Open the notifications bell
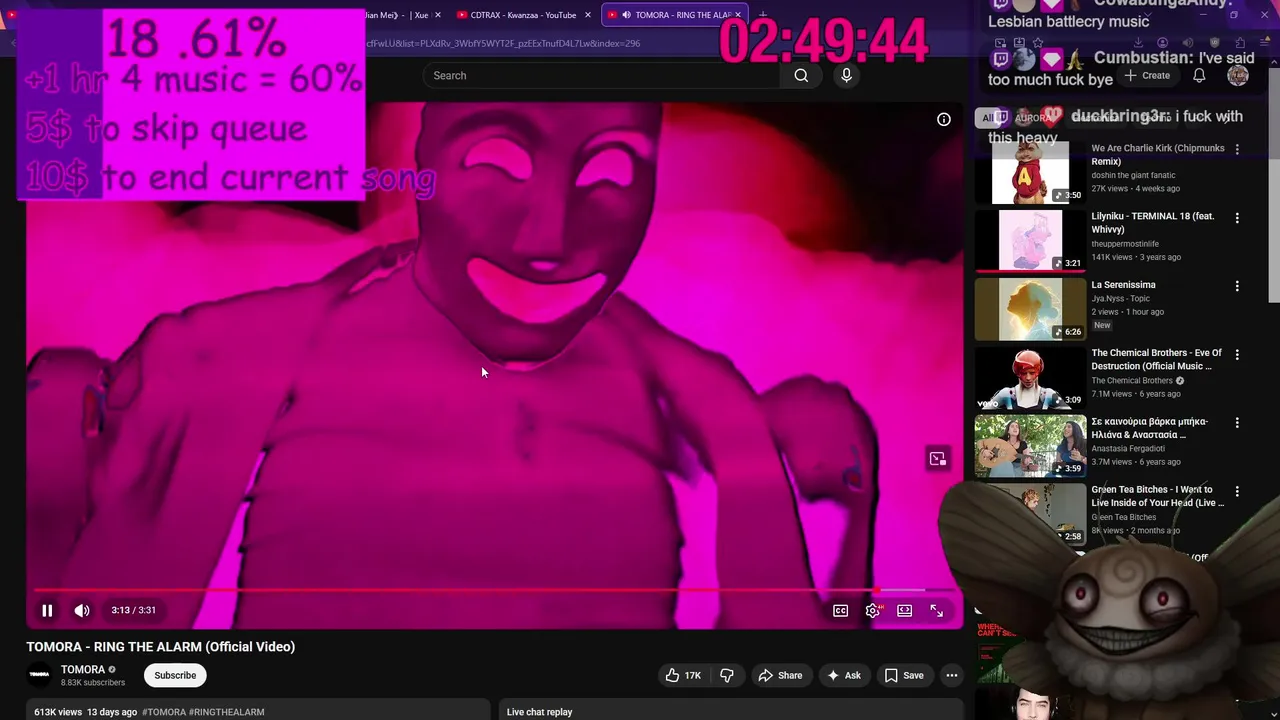This screenshot has width=1280, height=720. [x=1199, y=75]
